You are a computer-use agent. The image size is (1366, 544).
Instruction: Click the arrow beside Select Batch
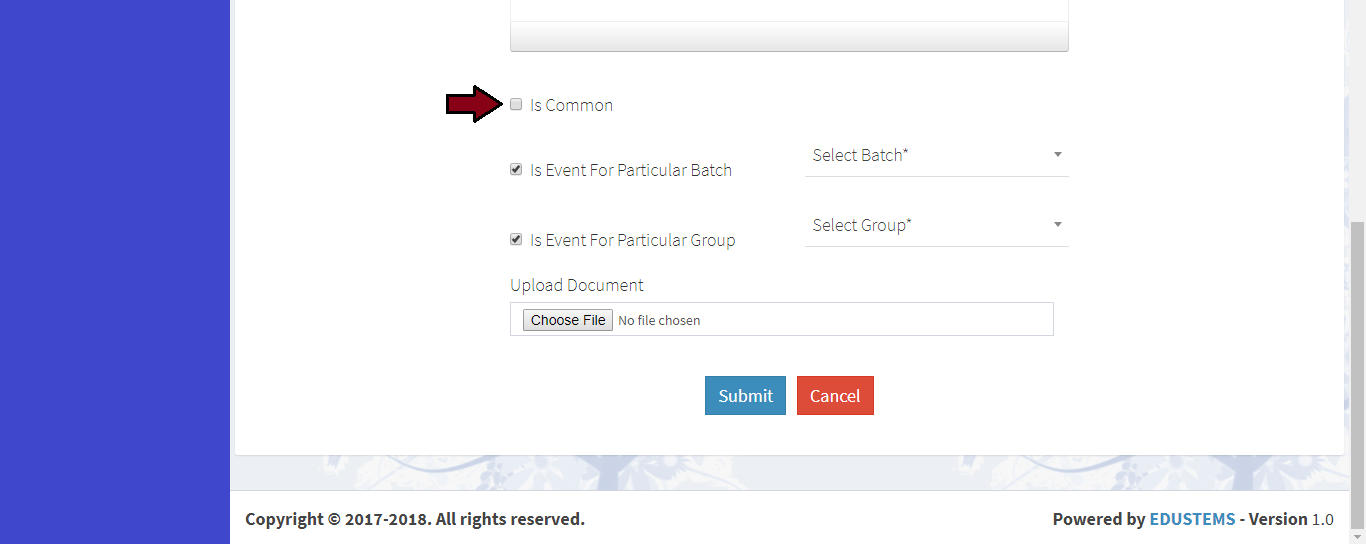pos(1058,155)
